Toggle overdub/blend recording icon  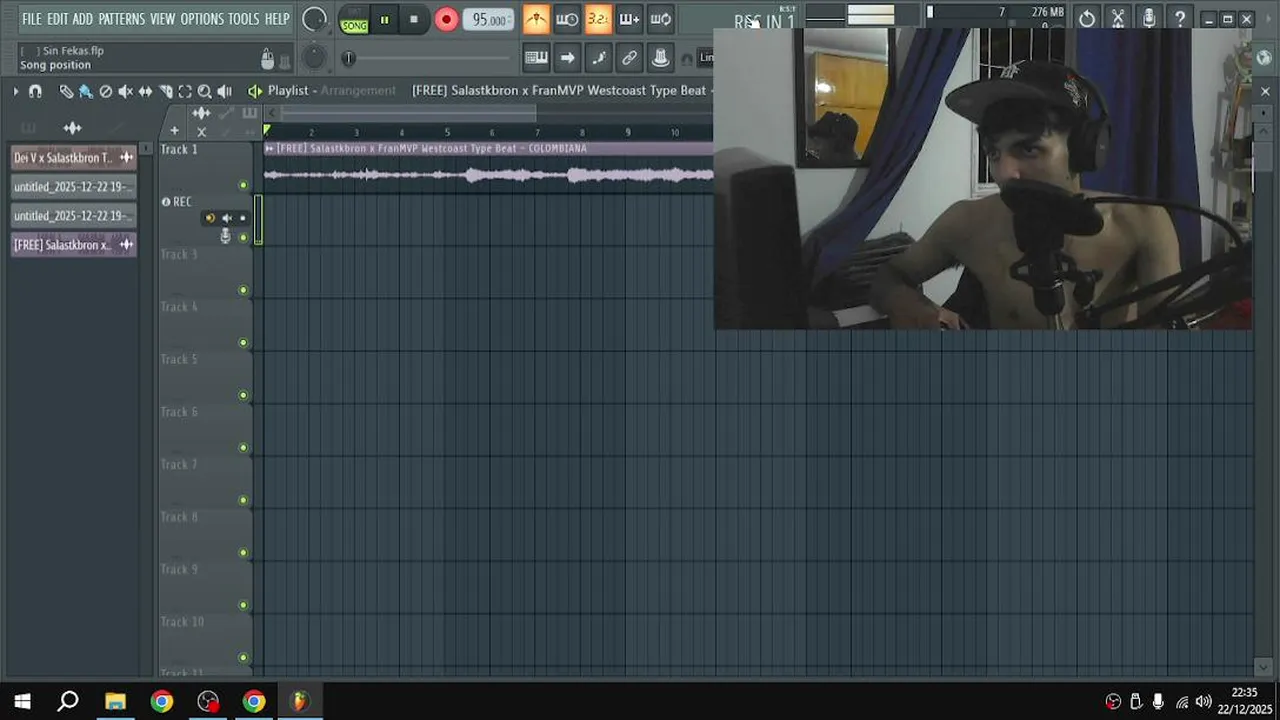point(629,19)
